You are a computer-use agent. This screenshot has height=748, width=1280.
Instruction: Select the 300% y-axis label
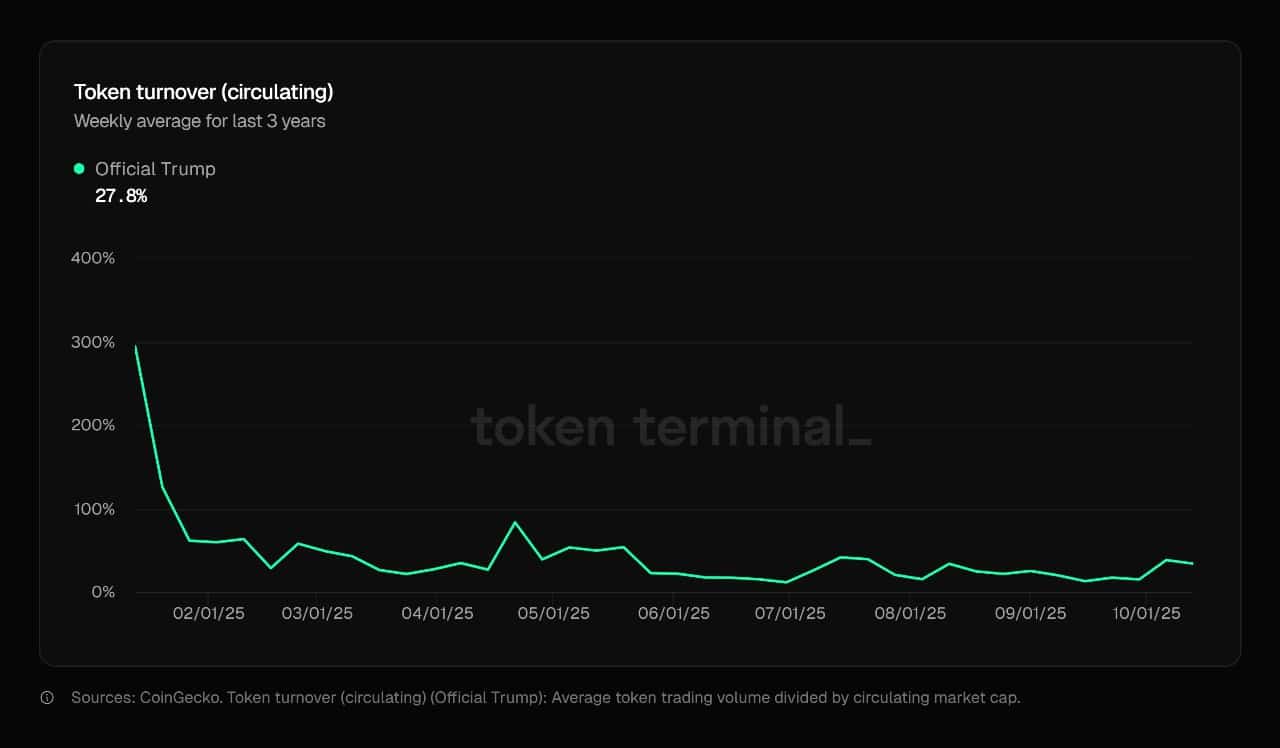point(93,342)
